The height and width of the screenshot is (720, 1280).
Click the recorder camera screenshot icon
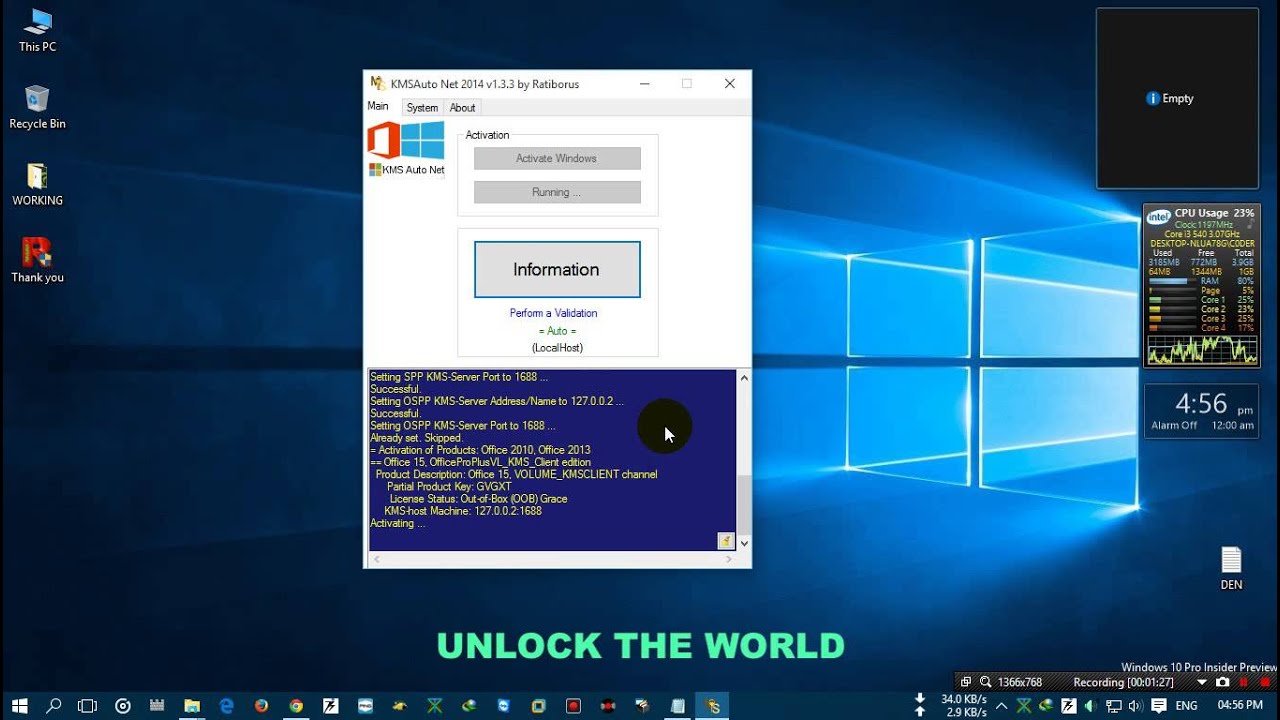(x=1222, y=682)
